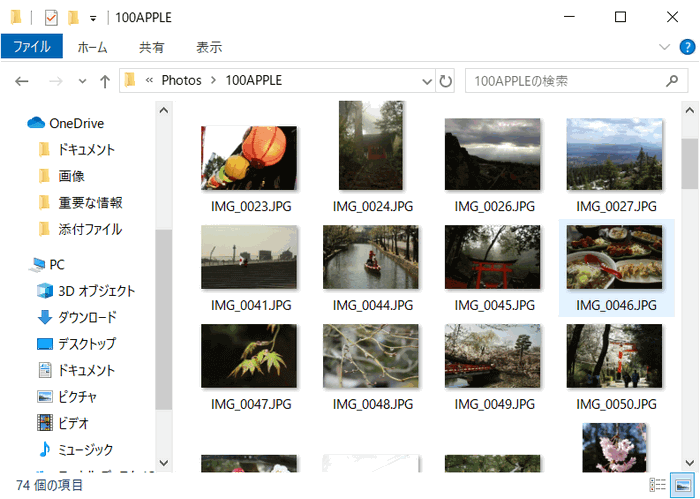
Task: Click the path chevron after Photos
Action: point(213,80)
